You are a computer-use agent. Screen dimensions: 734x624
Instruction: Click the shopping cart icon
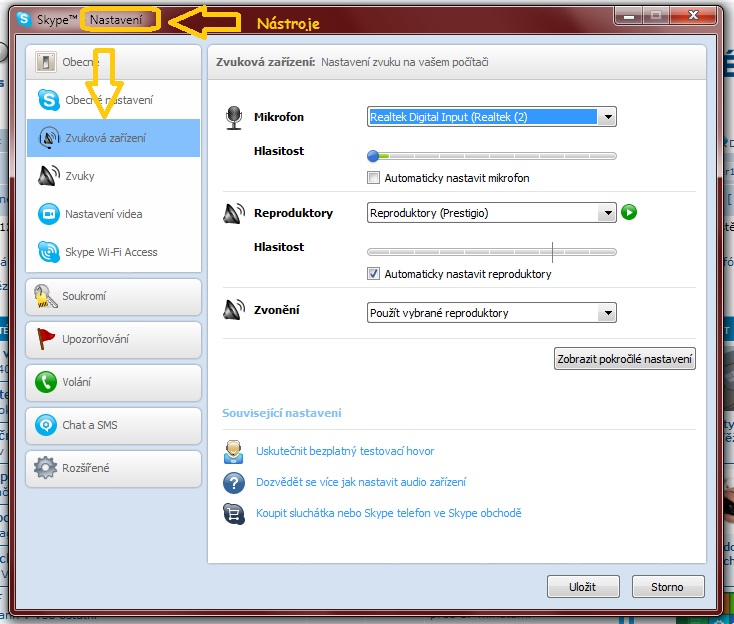234,514
